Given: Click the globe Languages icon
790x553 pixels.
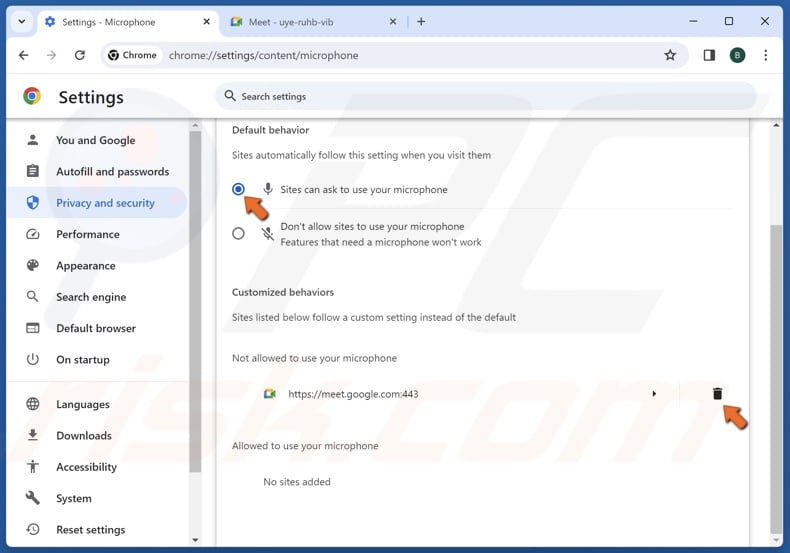Looking at the screenshot, I should tap(33, 404).
